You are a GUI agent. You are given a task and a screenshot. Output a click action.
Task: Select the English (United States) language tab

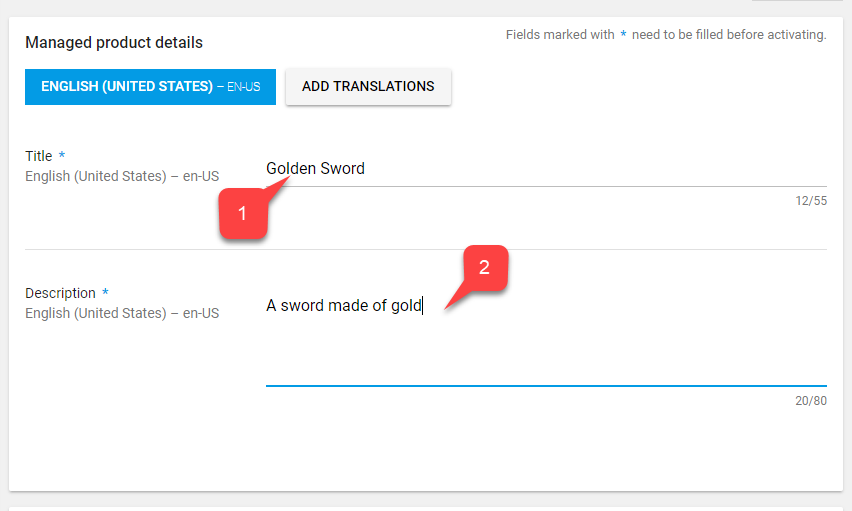(x=150, y=86)
